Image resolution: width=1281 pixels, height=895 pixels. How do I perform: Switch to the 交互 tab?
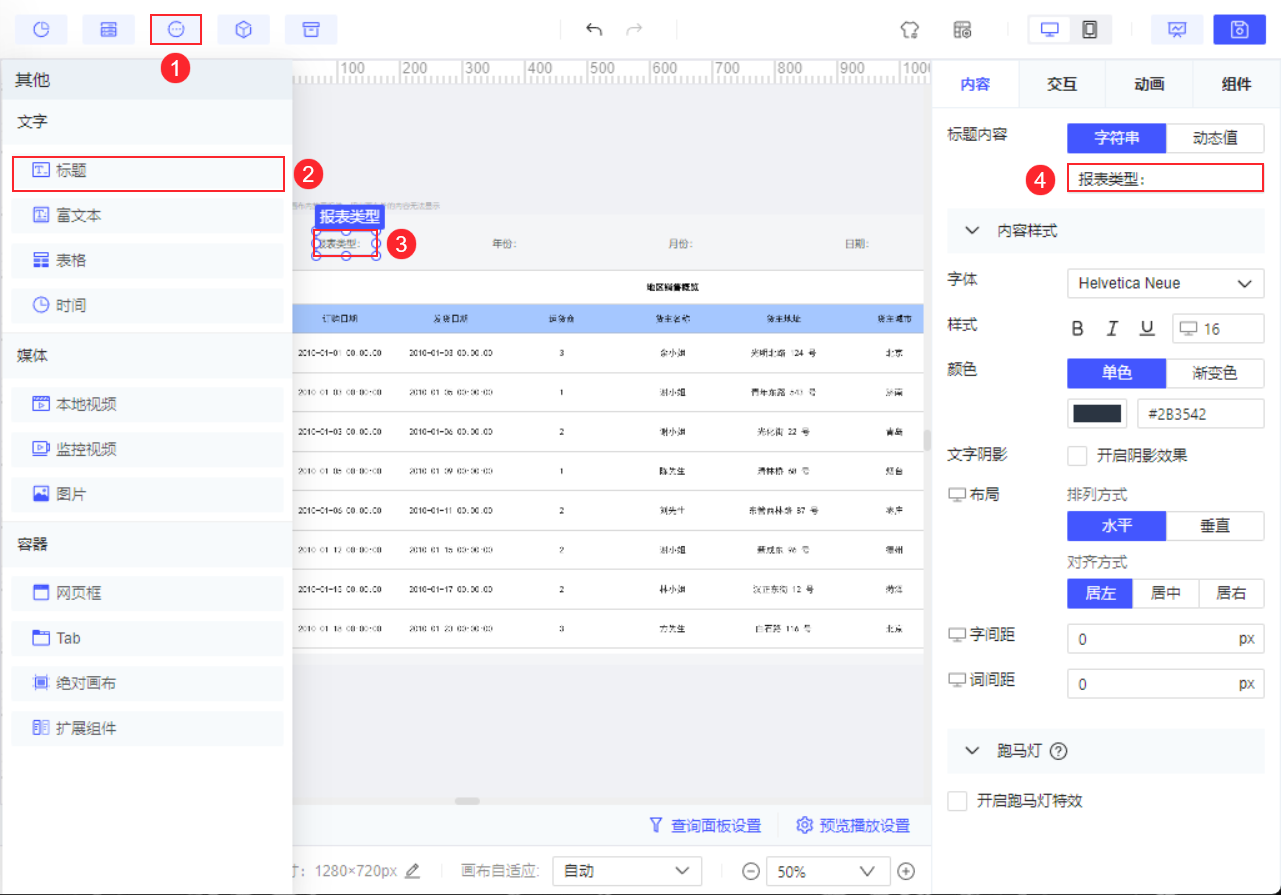point(1062,84)
